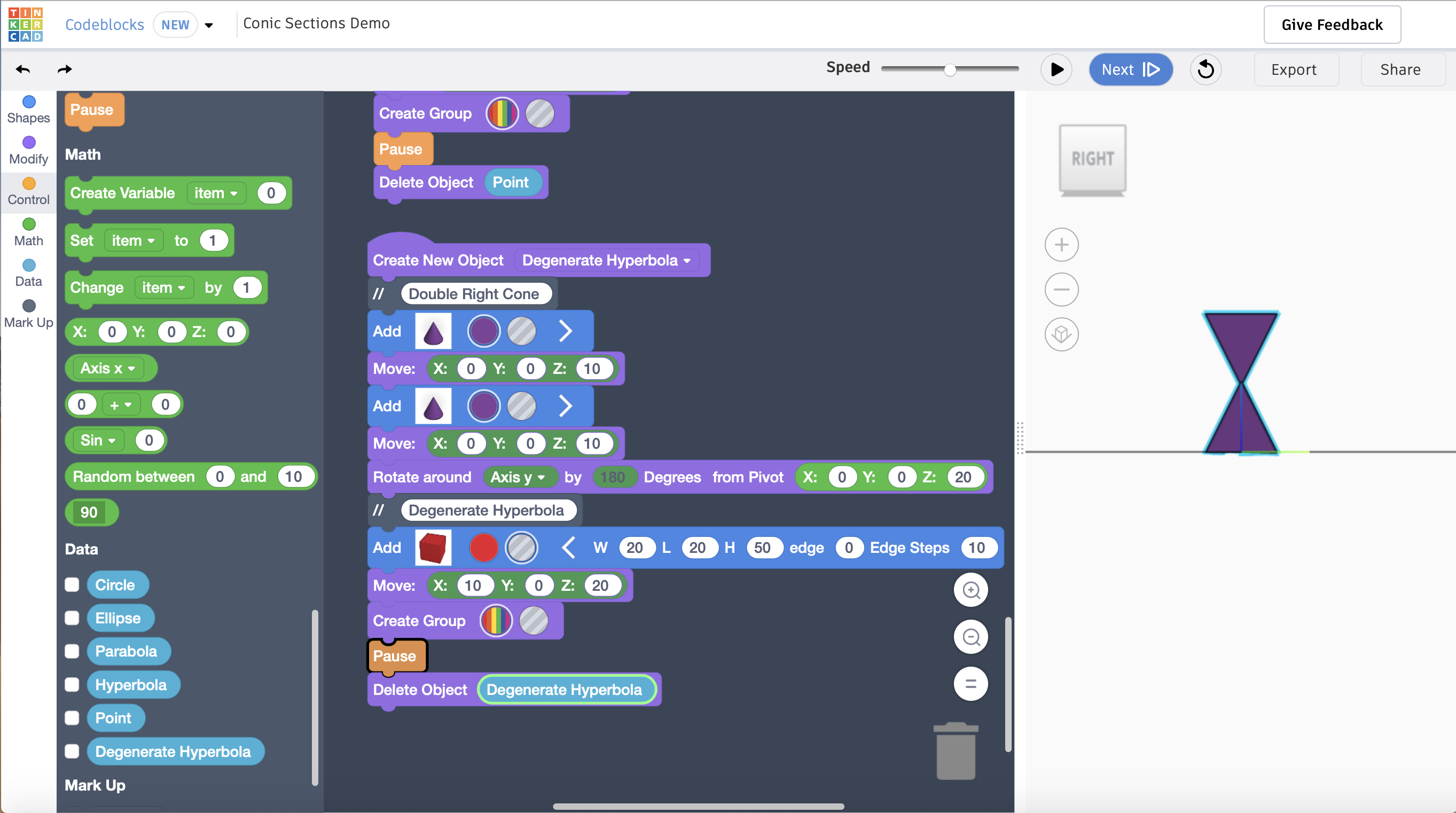Click the Give Feedback button

click(x=1332, y=25)
